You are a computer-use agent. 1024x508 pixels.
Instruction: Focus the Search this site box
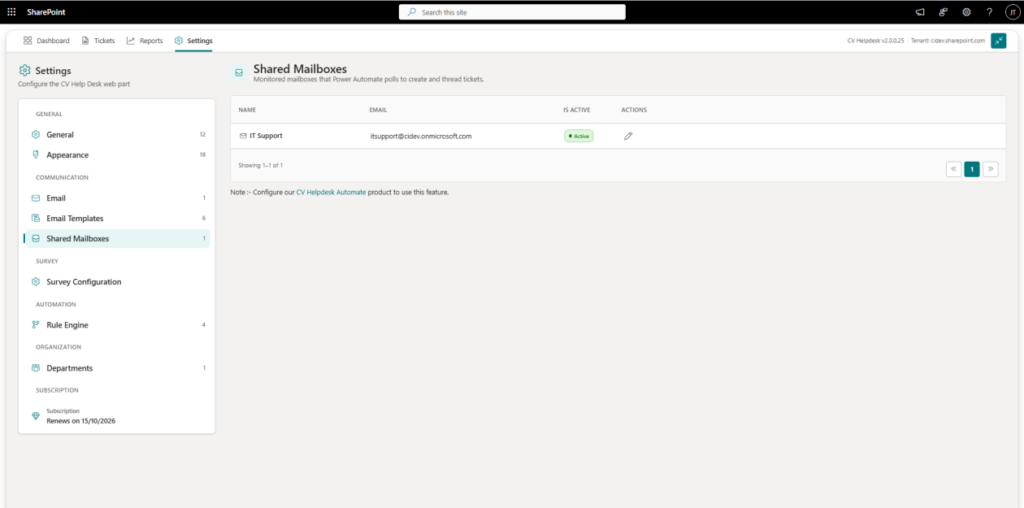click(512, 12)
